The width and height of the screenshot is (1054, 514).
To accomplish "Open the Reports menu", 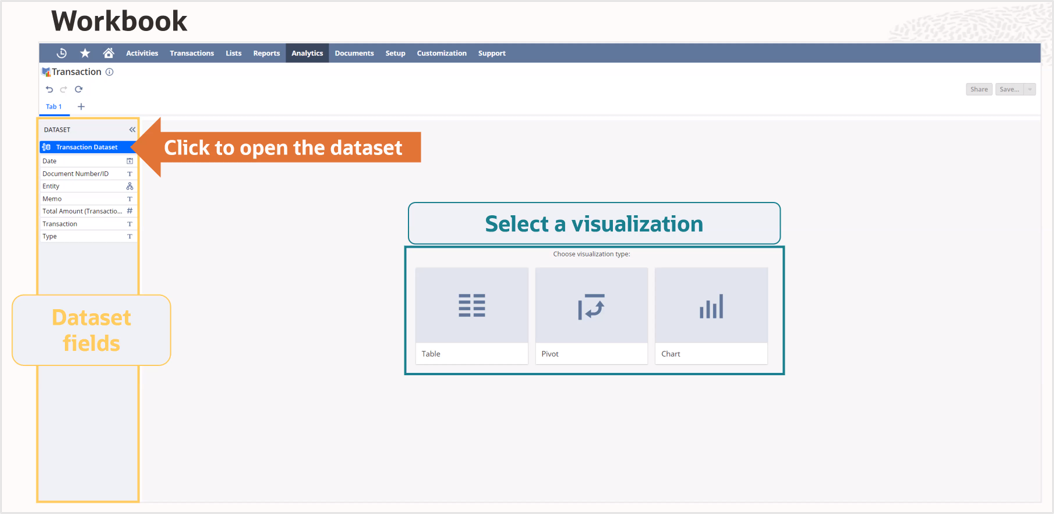I will click(266, 53).
